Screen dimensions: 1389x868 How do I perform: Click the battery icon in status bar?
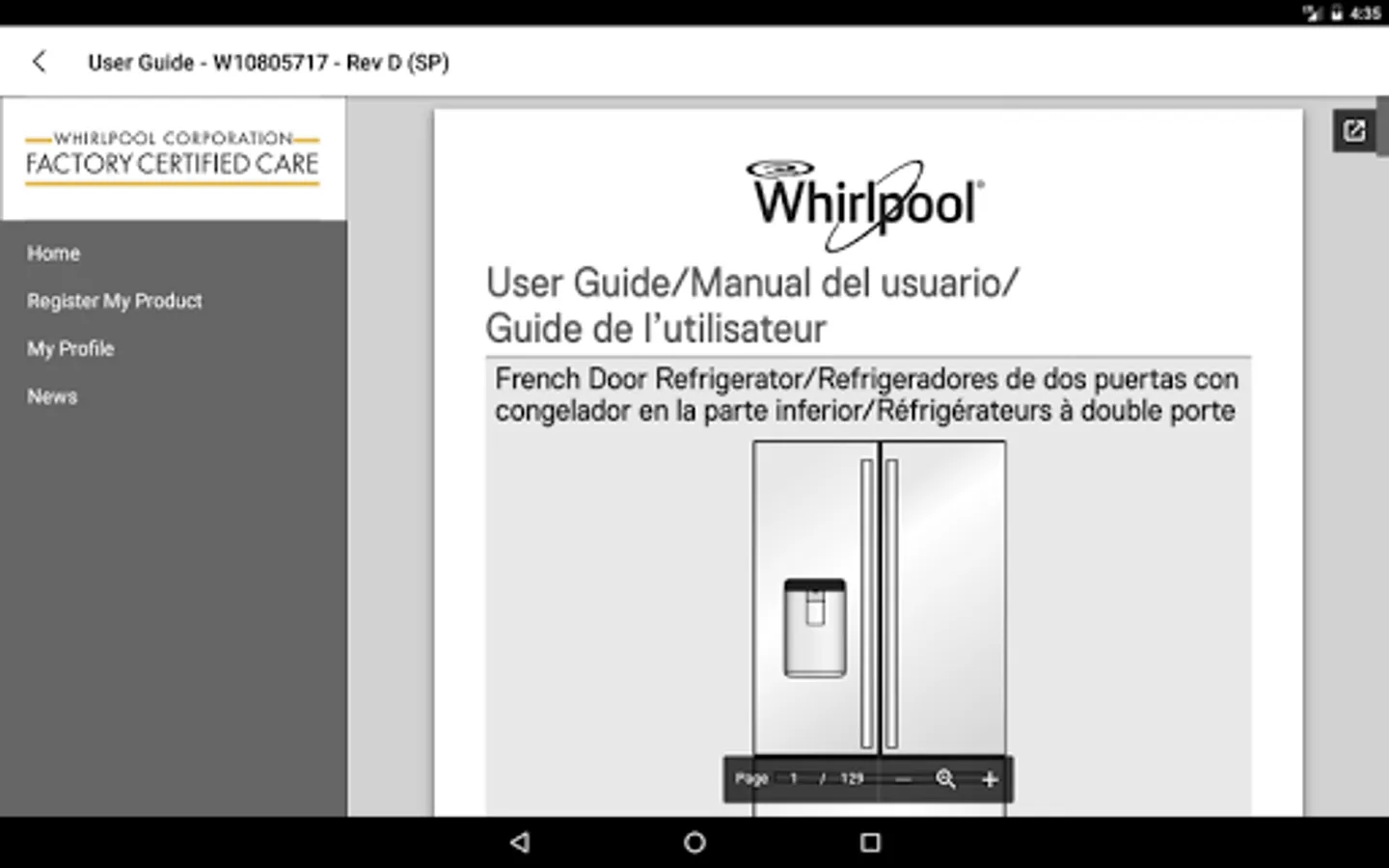pyautogui.click(x=1337, y=13)
